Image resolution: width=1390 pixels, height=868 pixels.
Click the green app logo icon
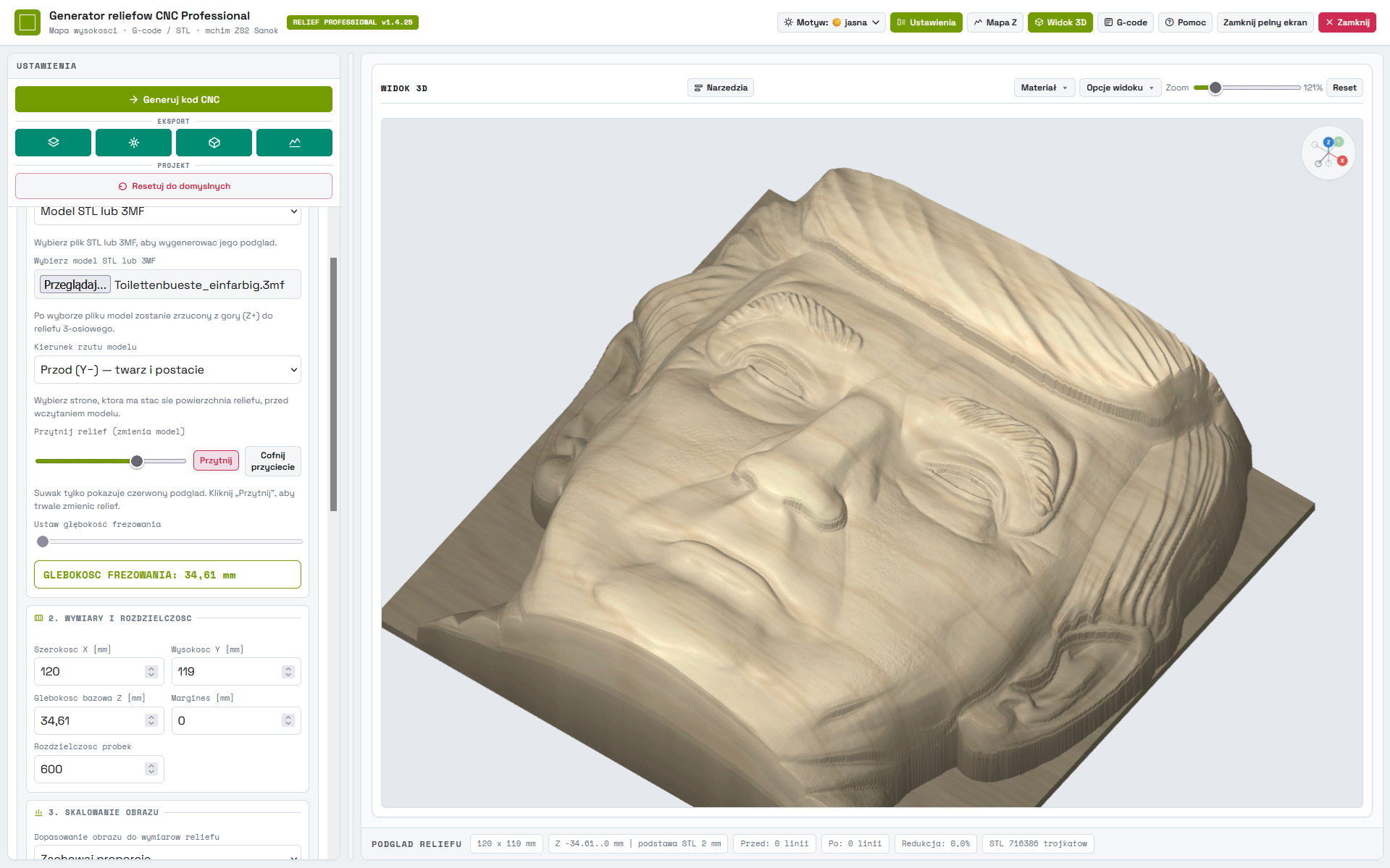coord(28,22)
